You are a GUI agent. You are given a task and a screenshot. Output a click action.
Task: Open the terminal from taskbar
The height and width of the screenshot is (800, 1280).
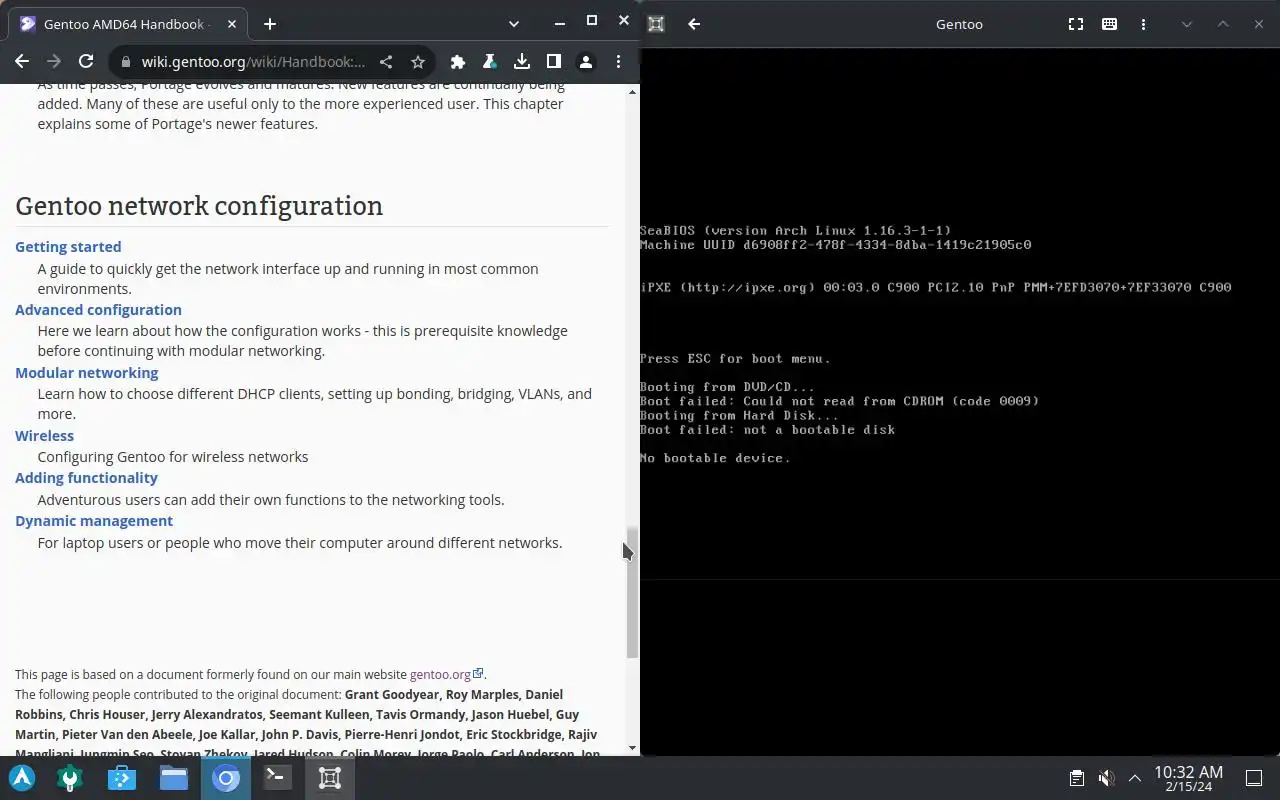[x=278, y=778]
